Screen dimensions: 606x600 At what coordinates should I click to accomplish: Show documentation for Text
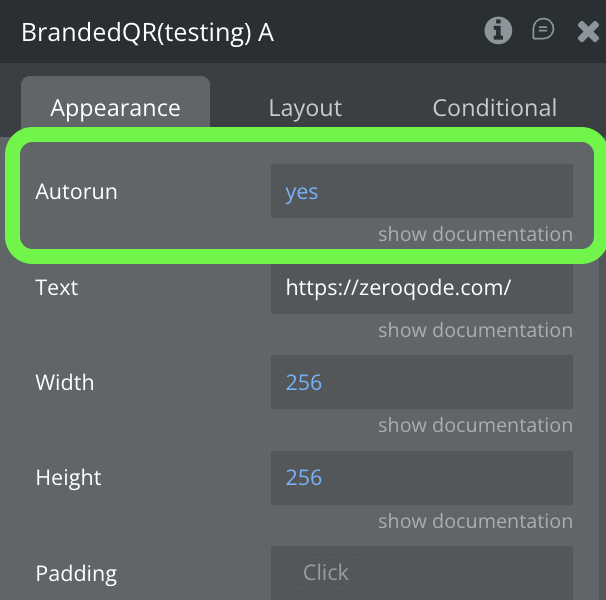point(475,330)
